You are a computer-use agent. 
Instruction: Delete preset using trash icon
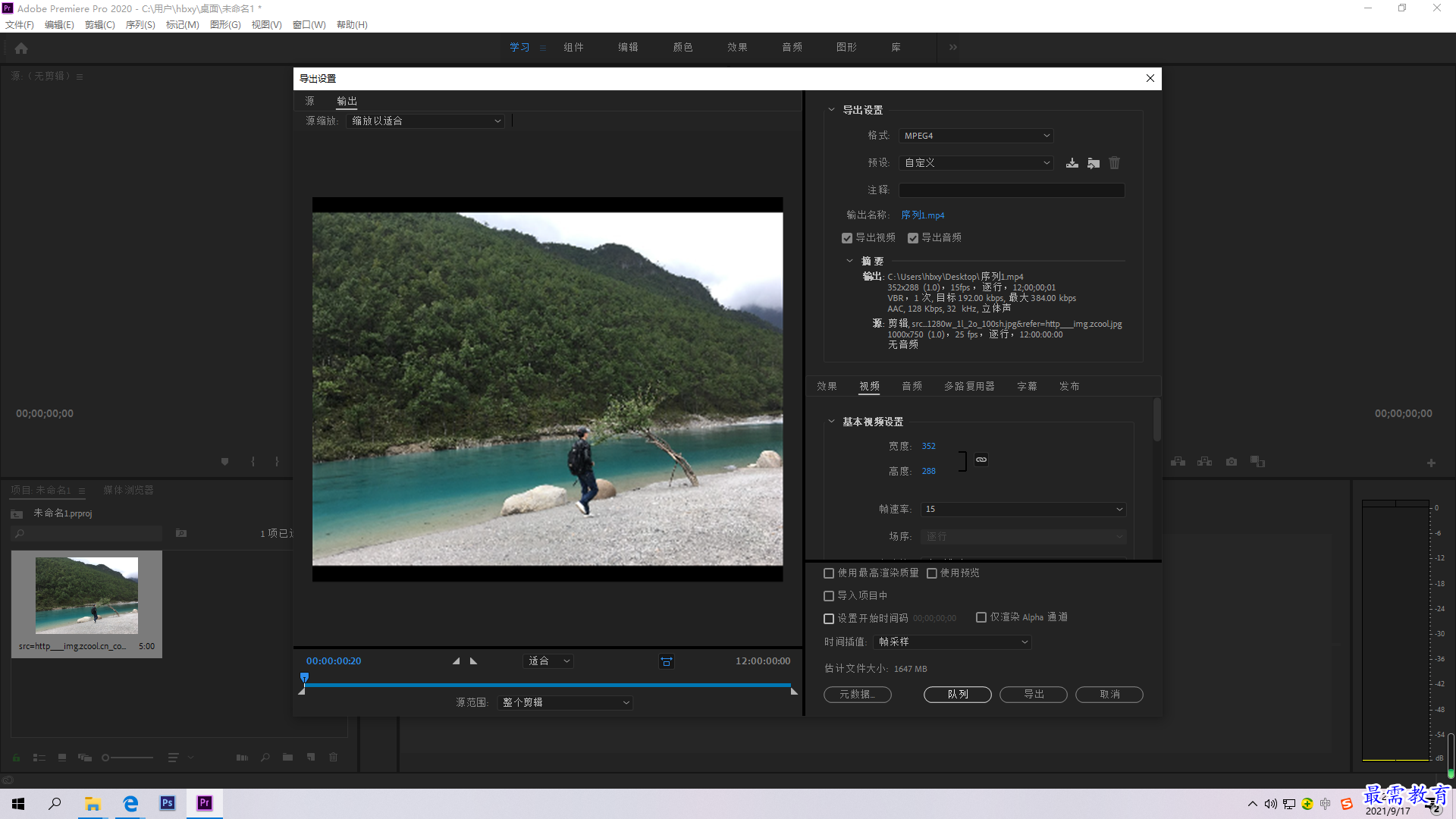[x=1114, y=163]
